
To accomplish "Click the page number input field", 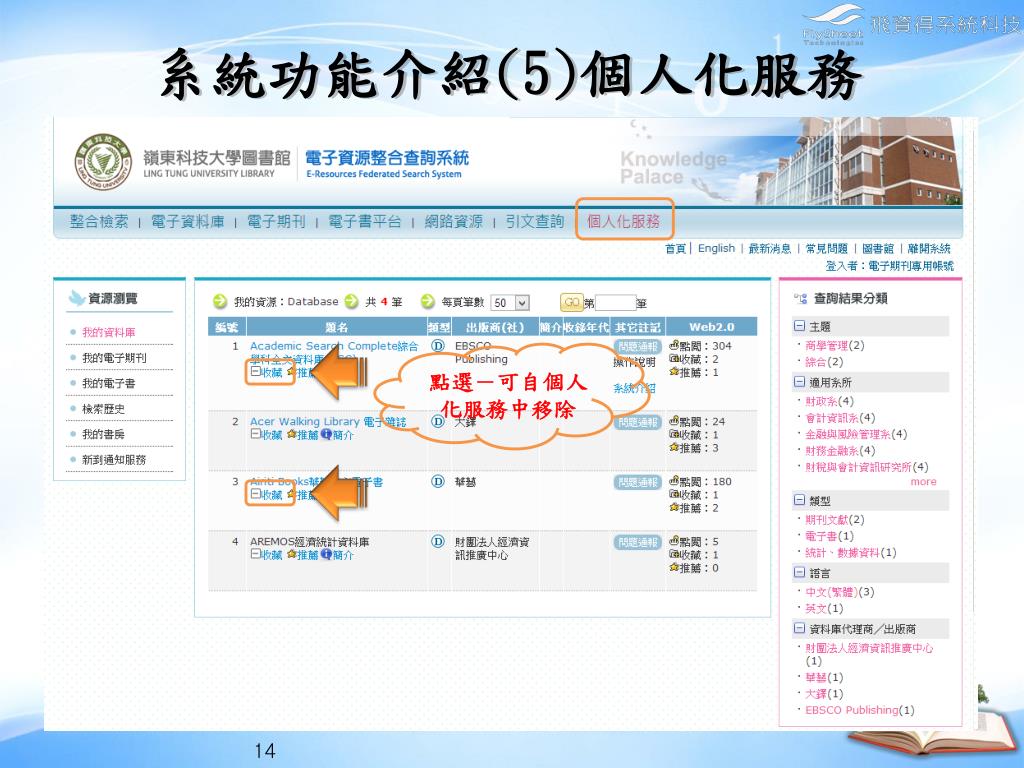I will 615,302.
